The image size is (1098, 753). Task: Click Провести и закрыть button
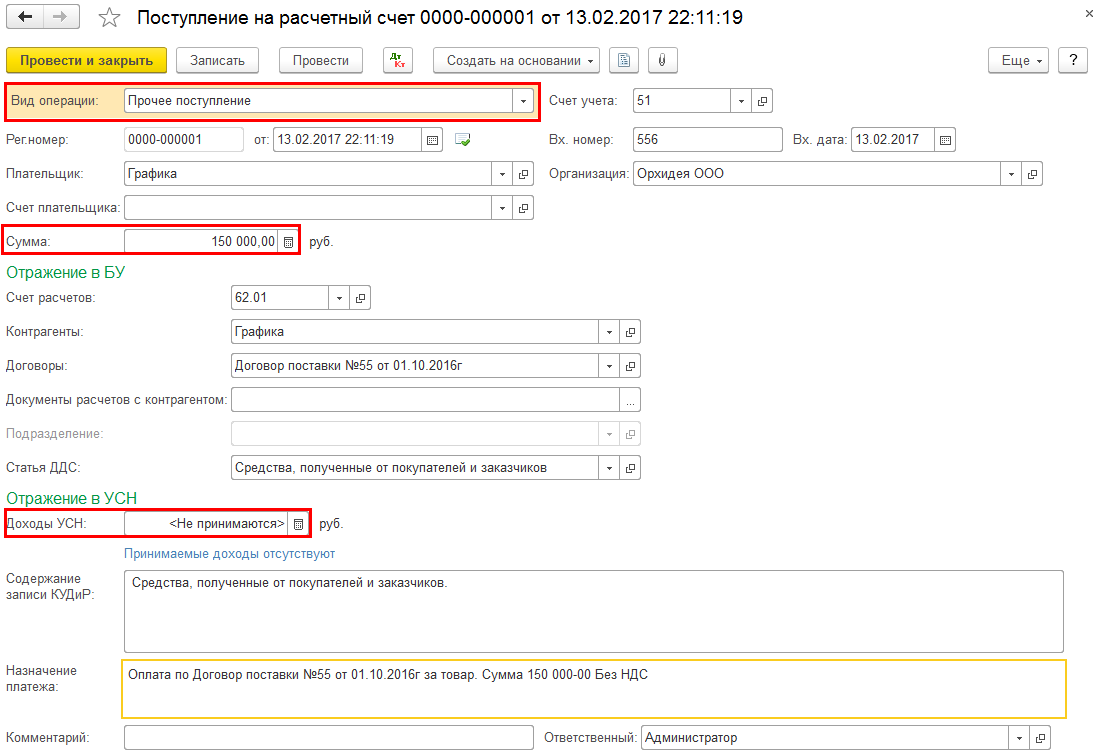[86, 61]
